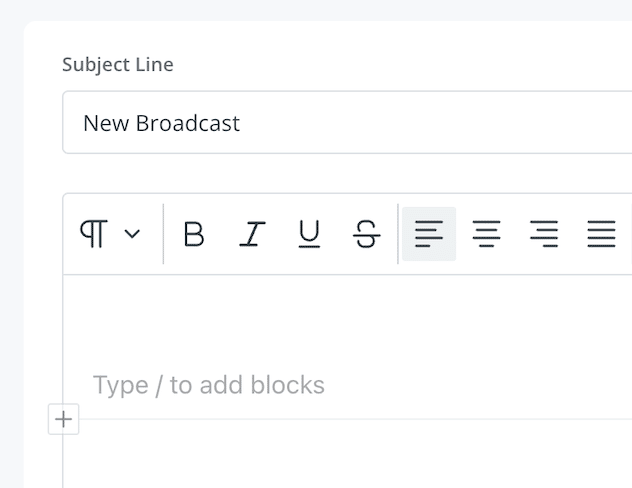Place cursor after 'New Broadcast' text

point(242,123)
